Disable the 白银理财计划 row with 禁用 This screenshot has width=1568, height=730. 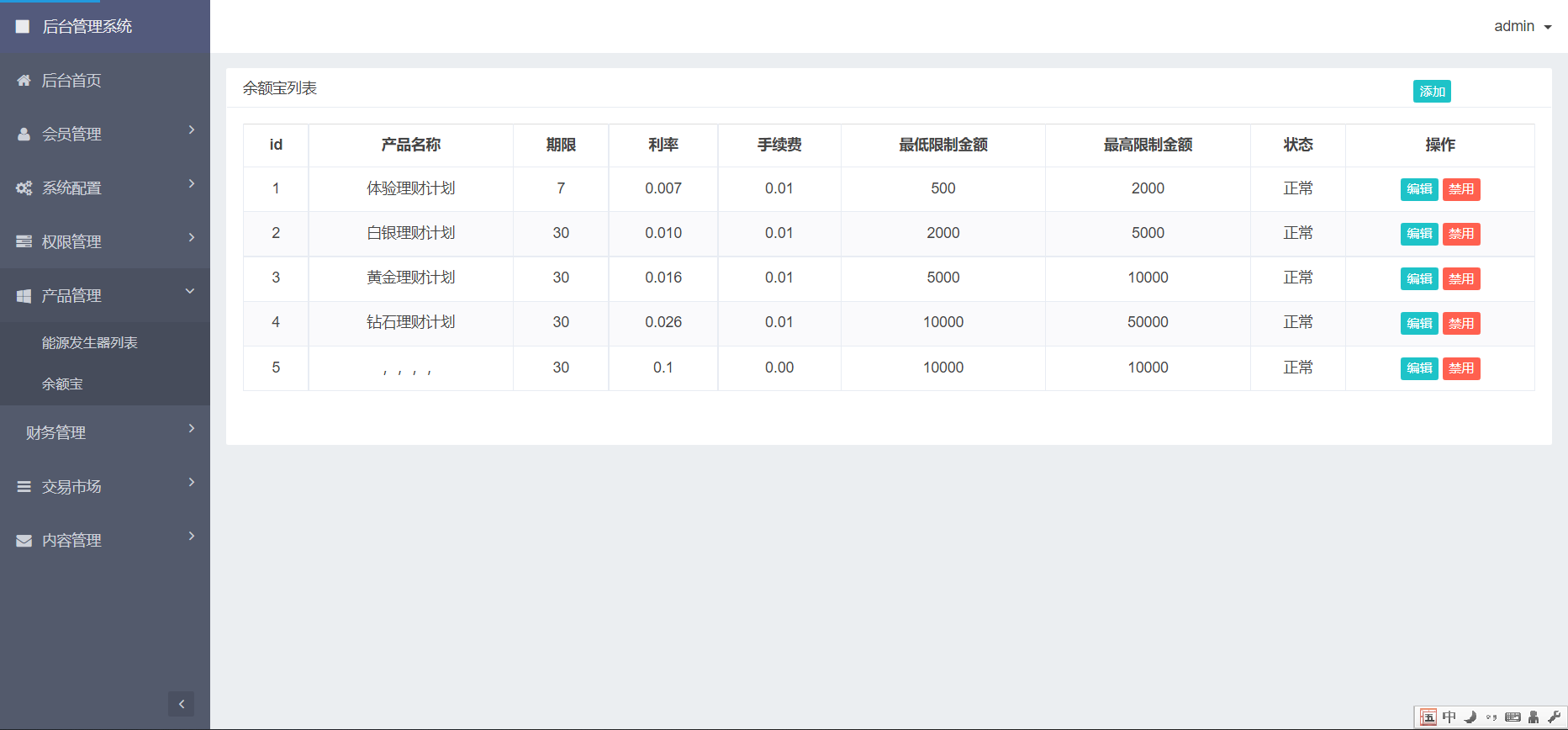click(1461, 234)
